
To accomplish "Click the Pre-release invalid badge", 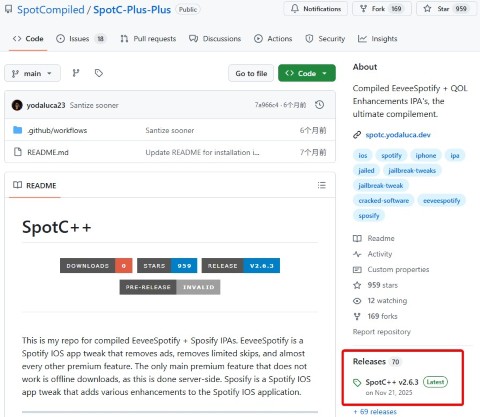I will [x=170, y=287].
